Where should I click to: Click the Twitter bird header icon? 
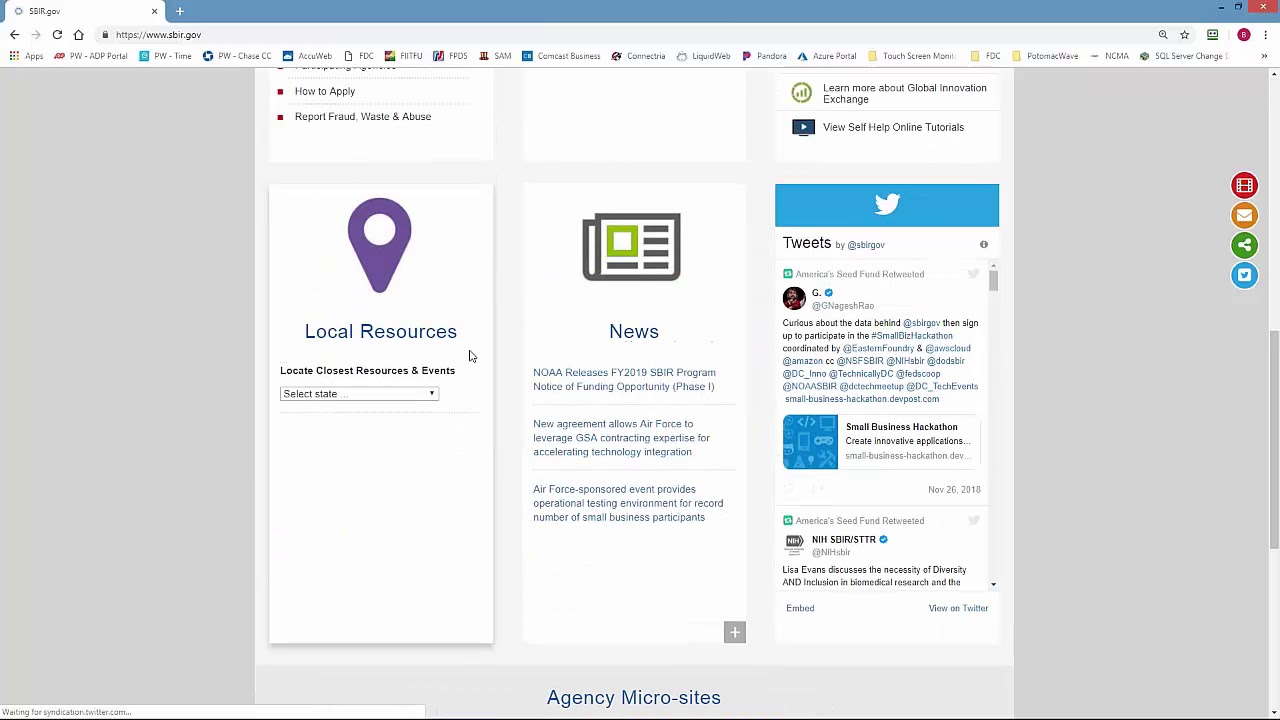point(887,204)
